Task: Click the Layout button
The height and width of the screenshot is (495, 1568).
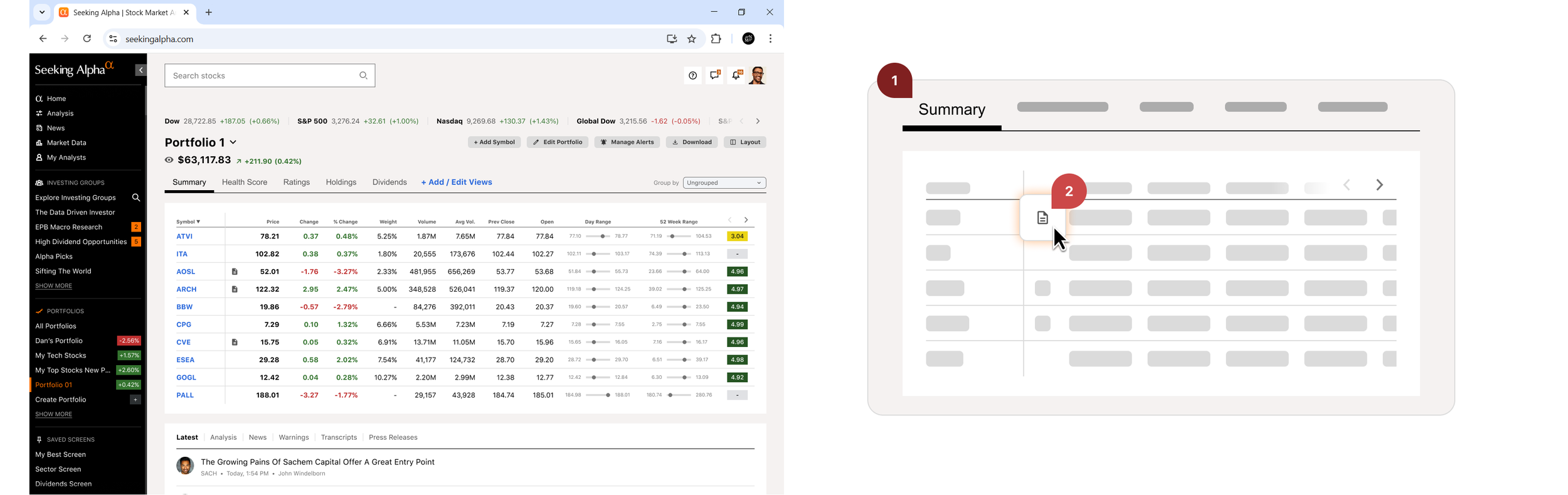Action: point(745,142)
